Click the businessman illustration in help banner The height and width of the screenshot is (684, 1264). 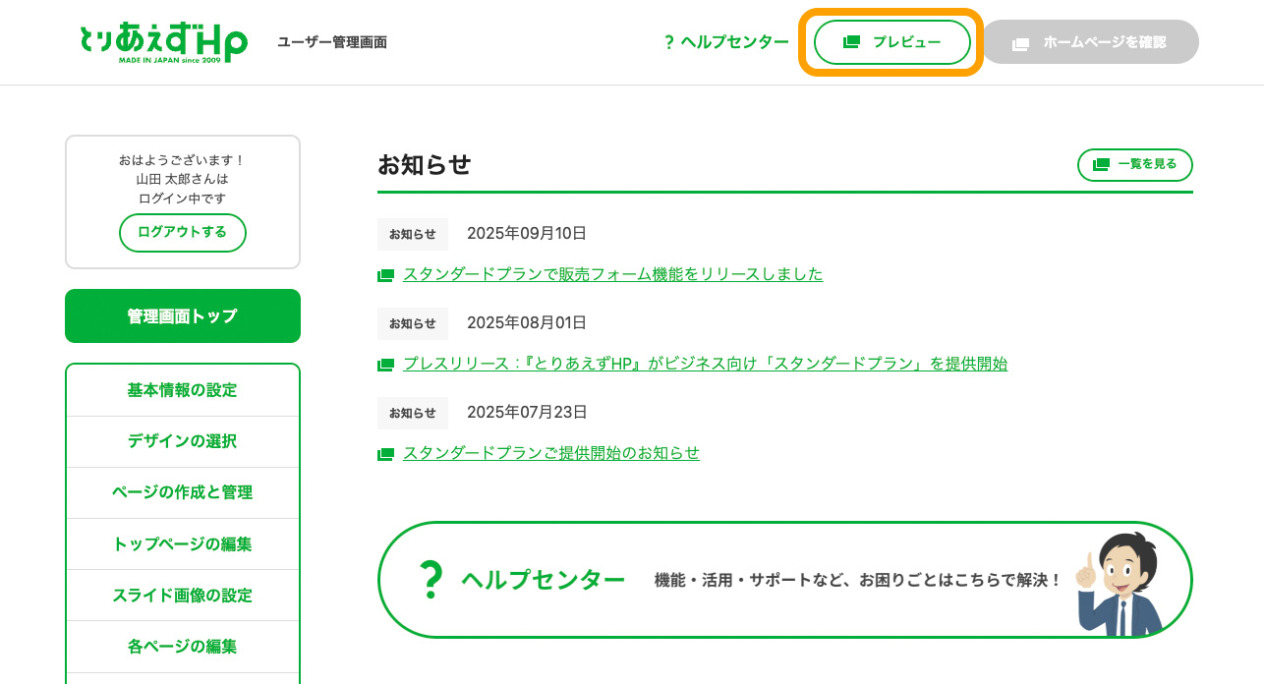(x=1122, y=582)
